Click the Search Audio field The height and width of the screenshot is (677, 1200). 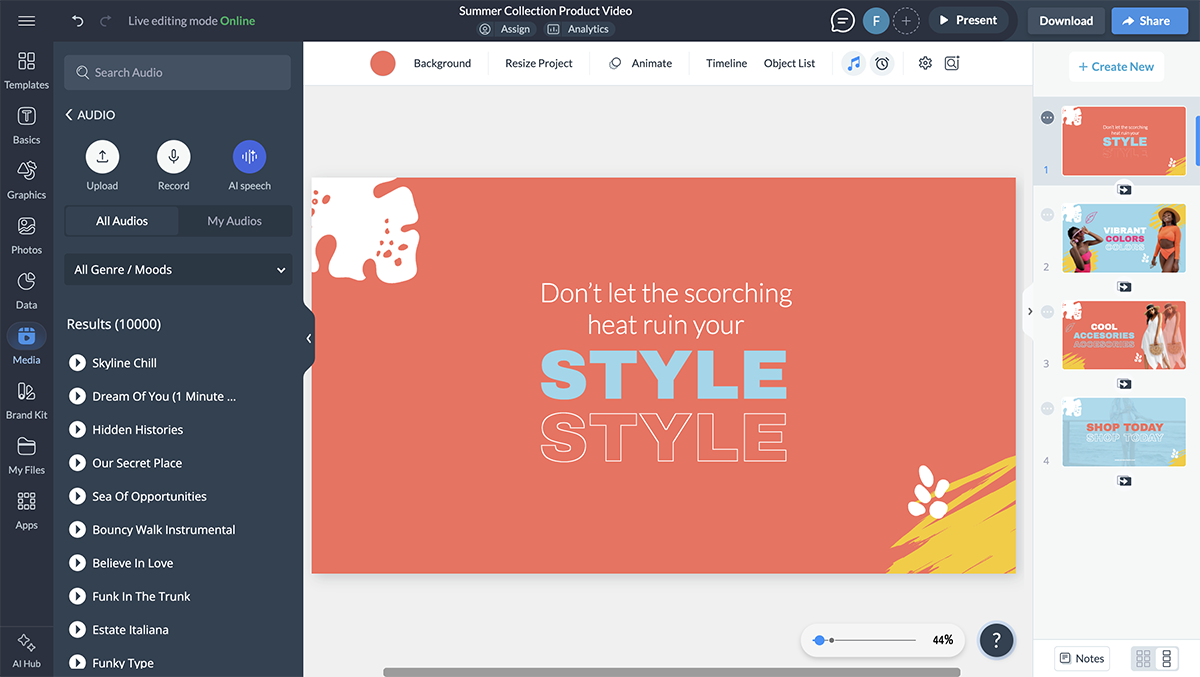click(x=178, y=72)
